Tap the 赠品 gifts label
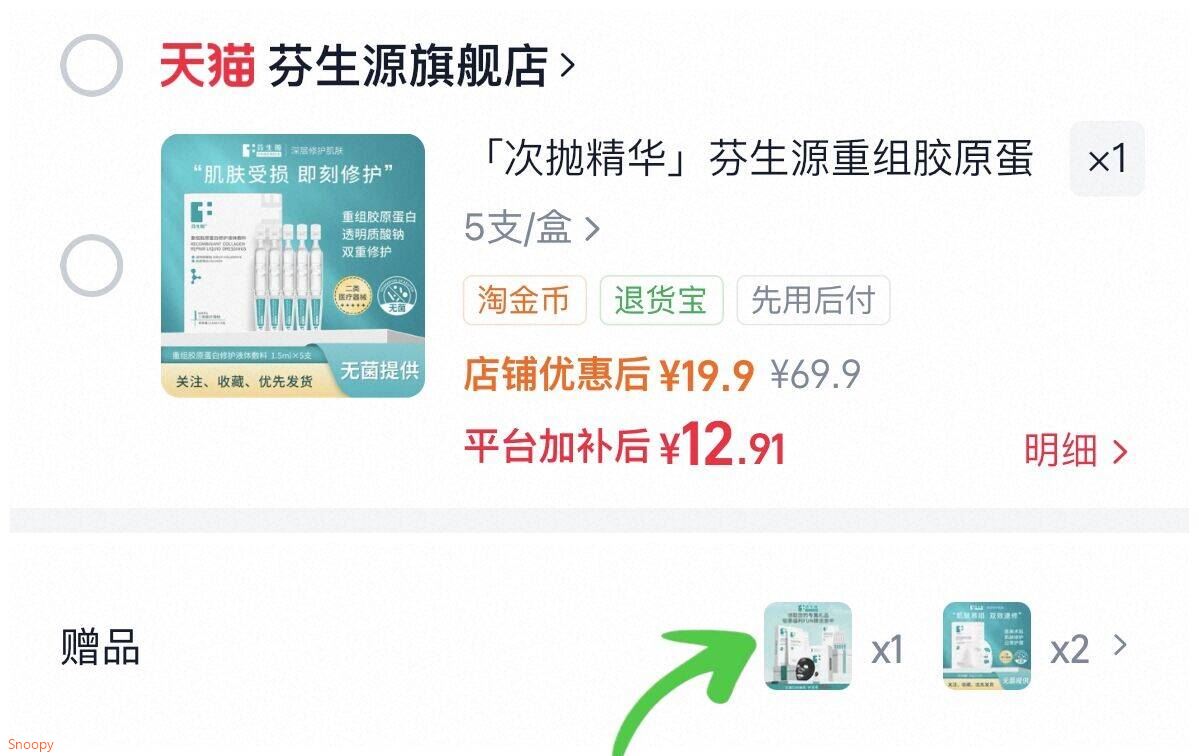Viewport: 1199px width, 756px height. tap(100, 647)
